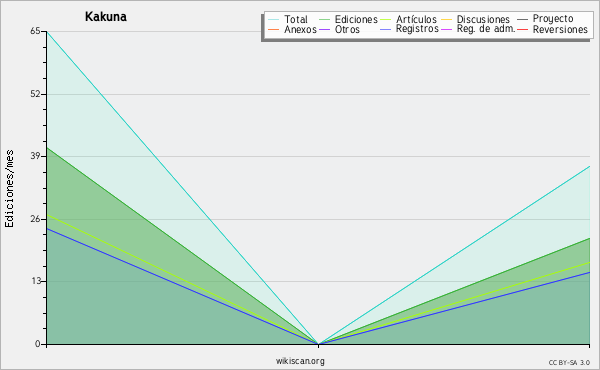Click the Otros legend label
Screen dimensions: 600x370
point(347,29)
